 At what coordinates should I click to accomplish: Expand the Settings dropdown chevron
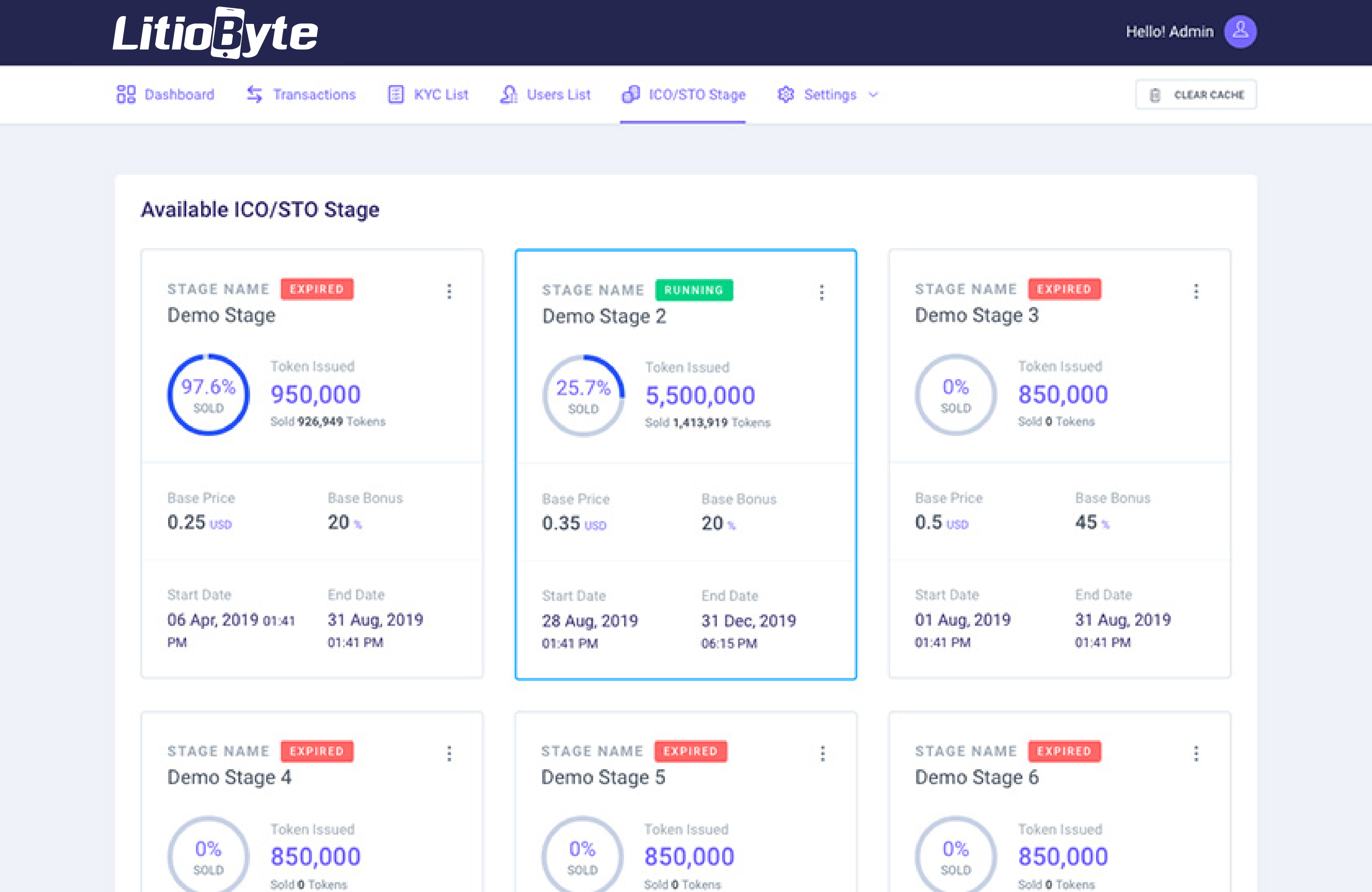pos(873,94)
